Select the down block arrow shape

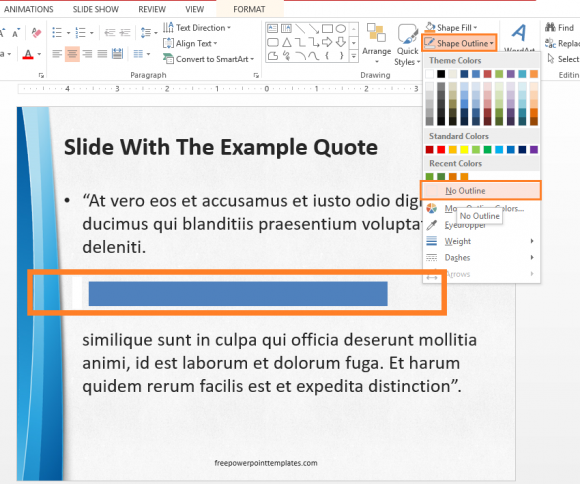tap(341, 42)
